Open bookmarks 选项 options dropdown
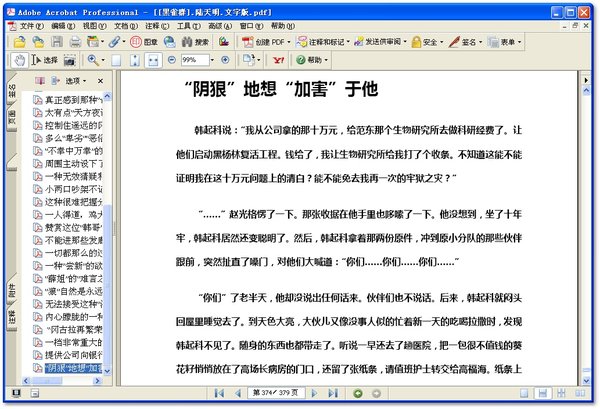This screenshot has width=600, height=409. [76, 81]
